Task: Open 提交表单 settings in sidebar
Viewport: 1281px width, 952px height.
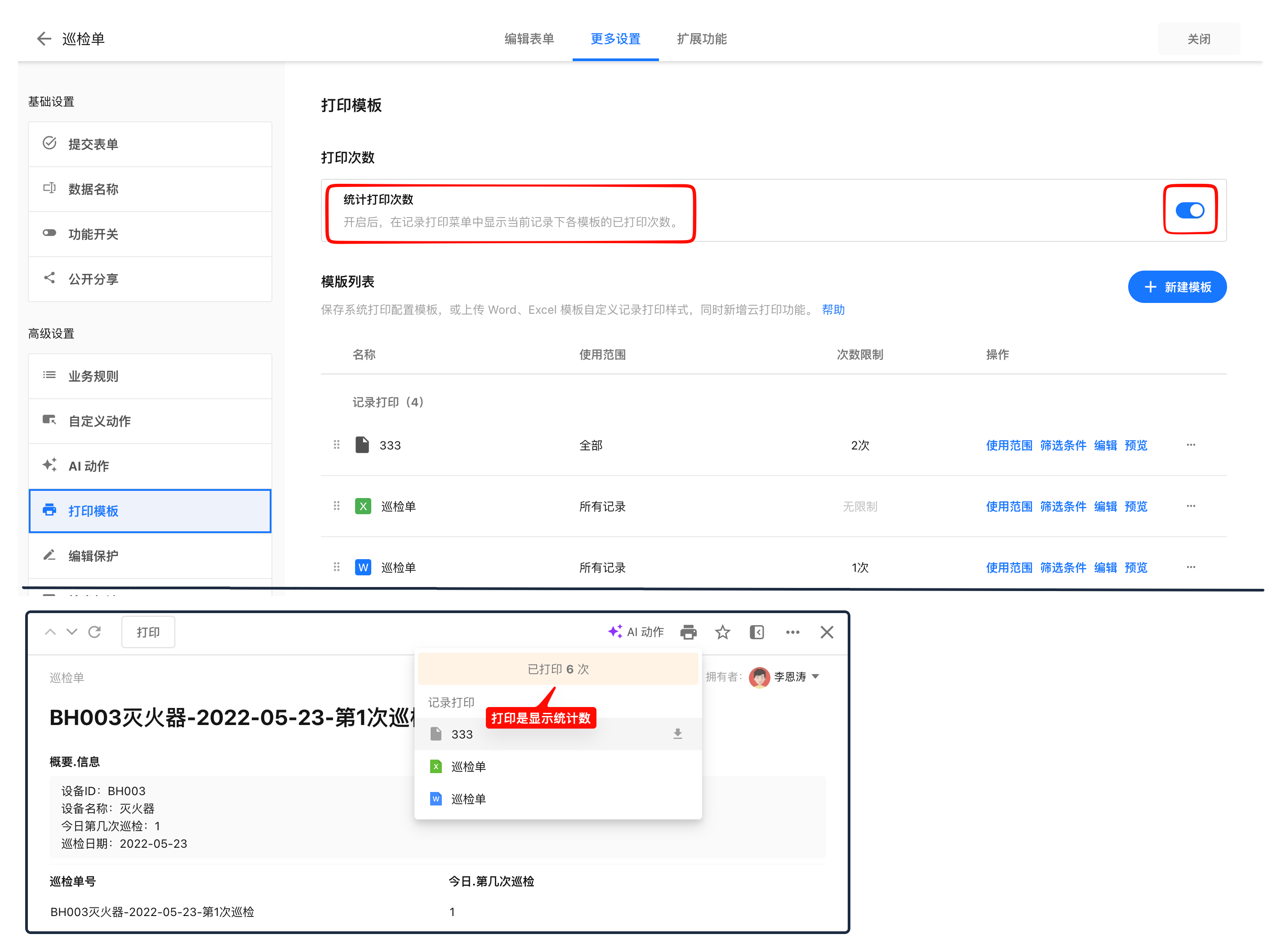Action: point(150,144)
